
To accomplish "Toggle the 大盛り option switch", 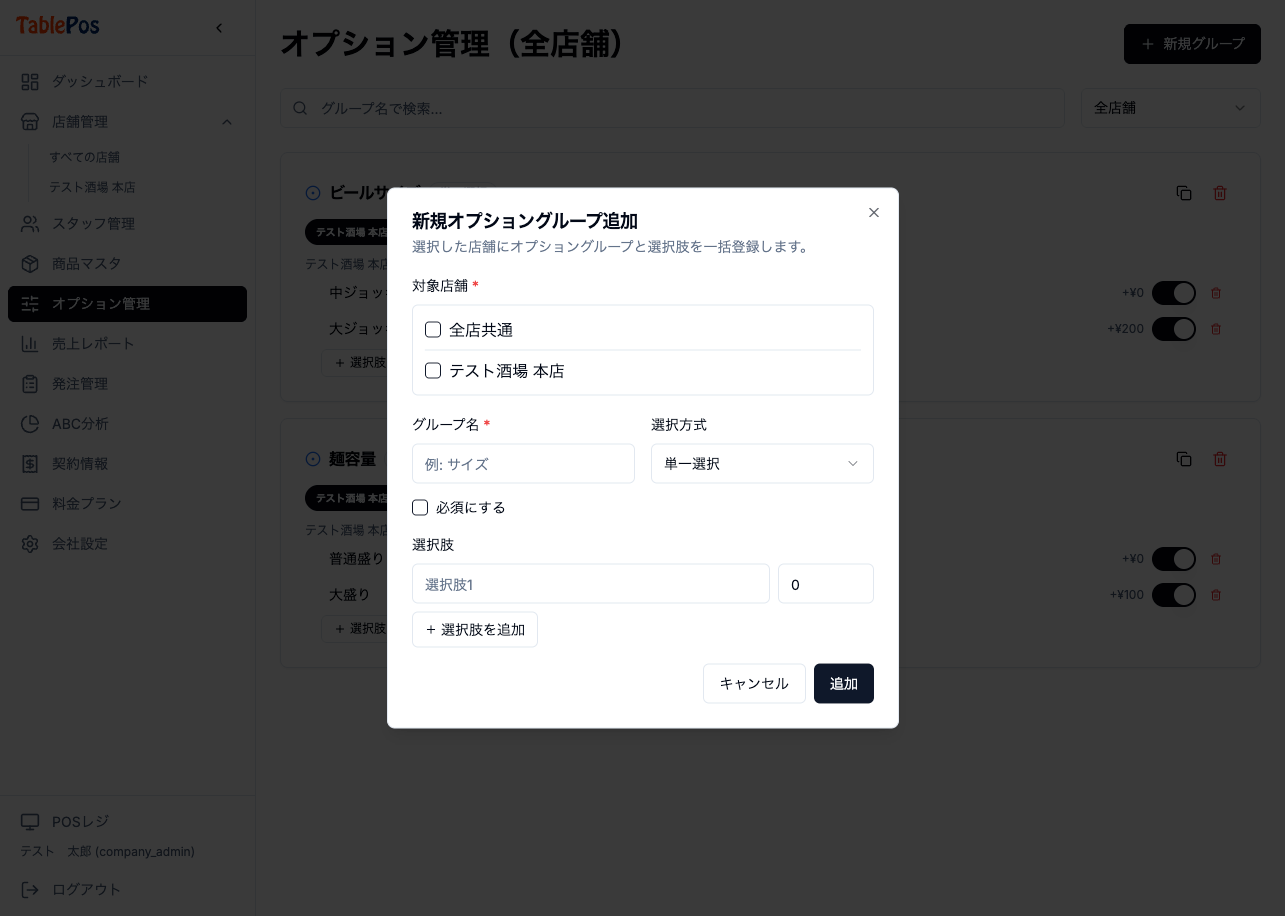I will pos(1174,595).
